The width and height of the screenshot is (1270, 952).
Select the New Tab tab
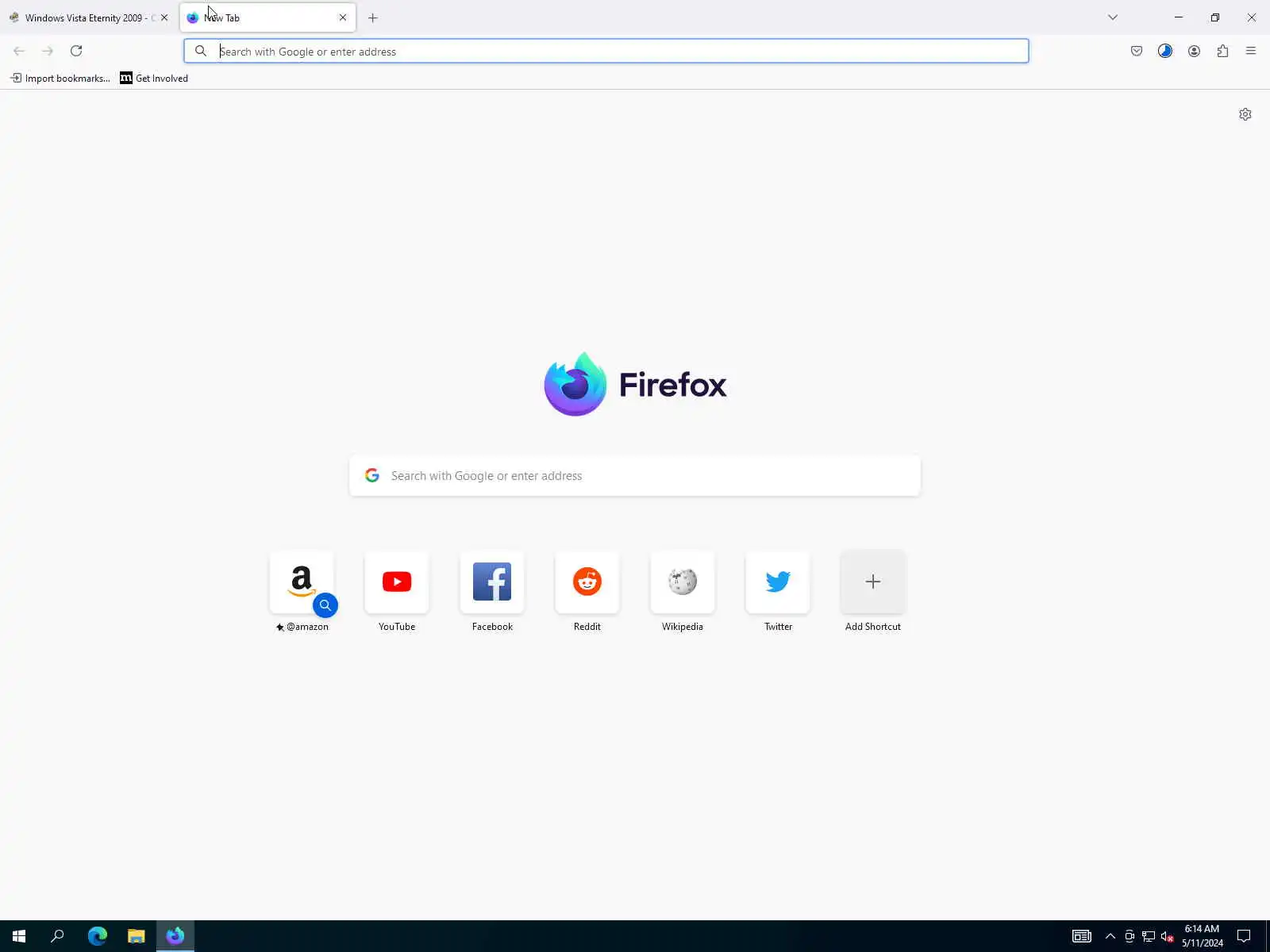click(x=268, y=17)
